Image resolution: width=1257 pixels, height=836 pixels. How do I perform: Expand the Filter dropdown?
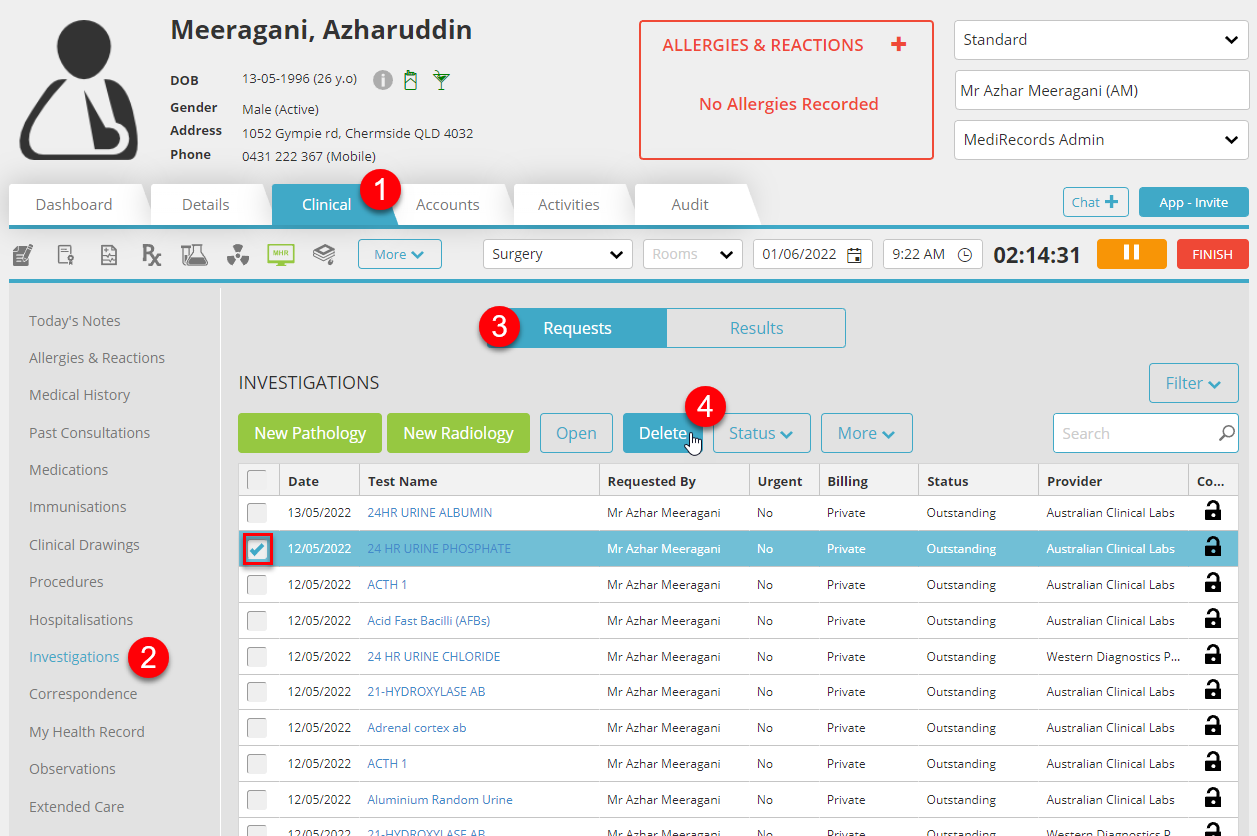click(1193, 383)
